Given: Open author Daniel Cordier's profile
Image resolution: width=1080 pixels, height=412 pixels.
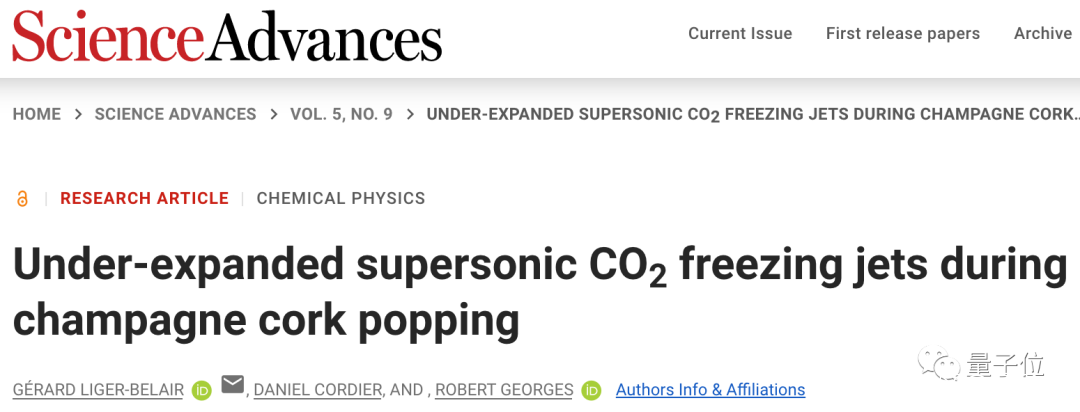Looking at the screenshot, I should pyautogui.click(x=318, y=390).
